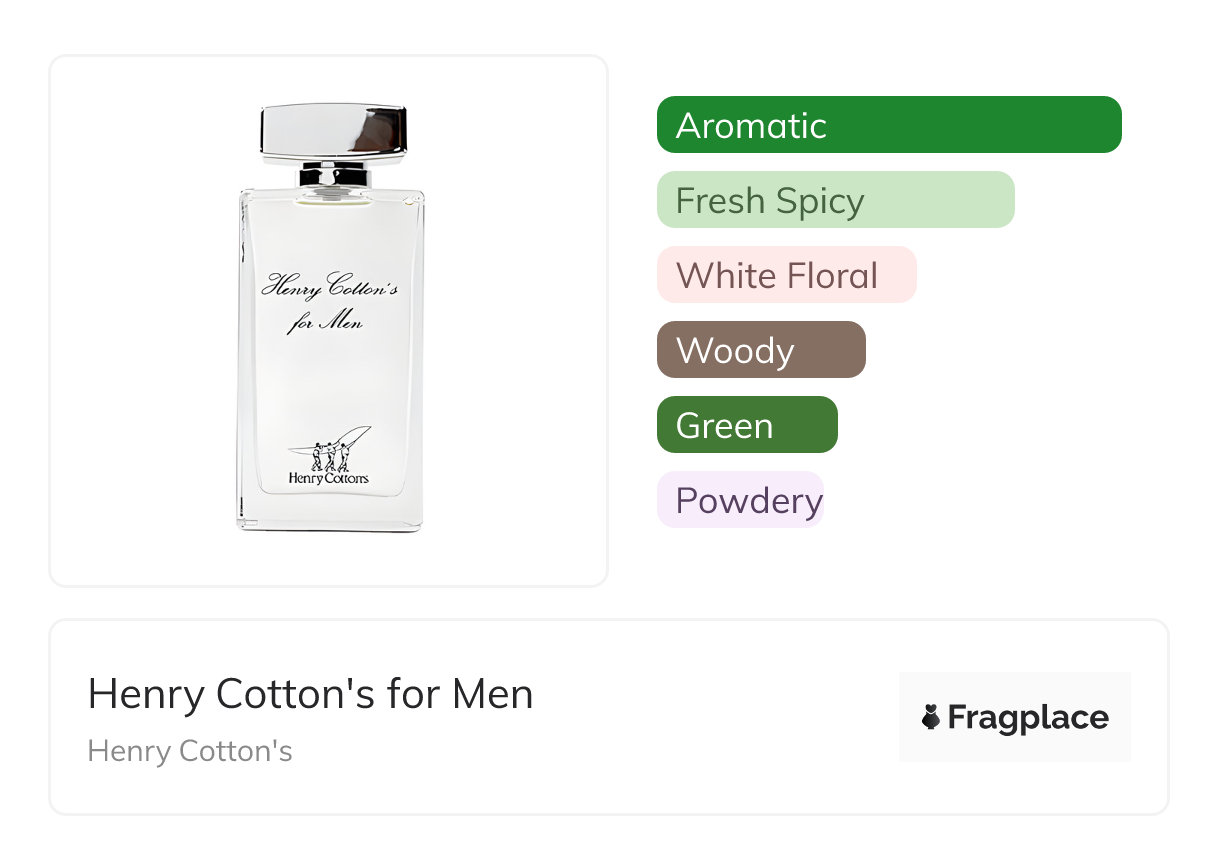Open the Henry Cotton's for Men title

tap(310, 694)
